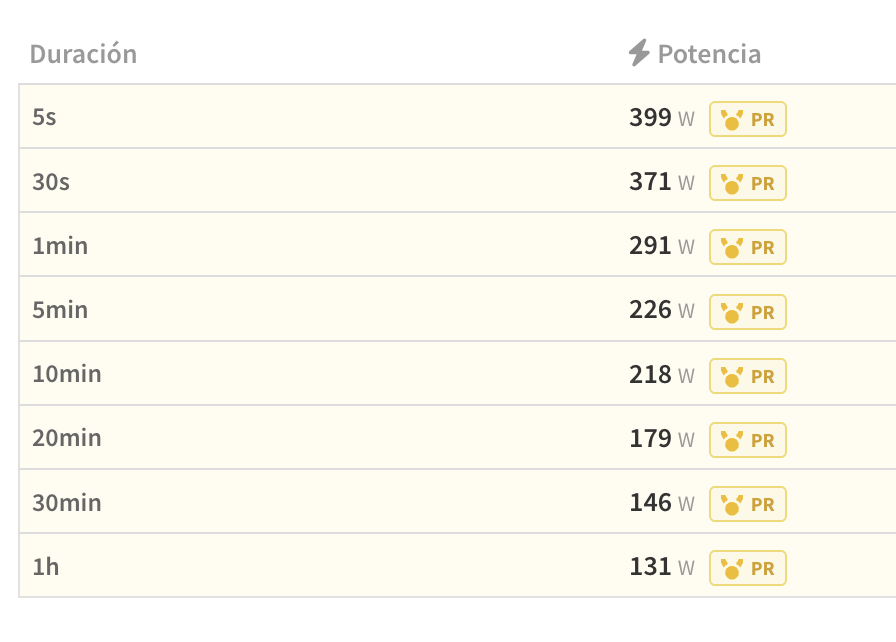This screenshot has width=896, height=642.
Task: Select the 179 W power value
Action: click(651, 438)
